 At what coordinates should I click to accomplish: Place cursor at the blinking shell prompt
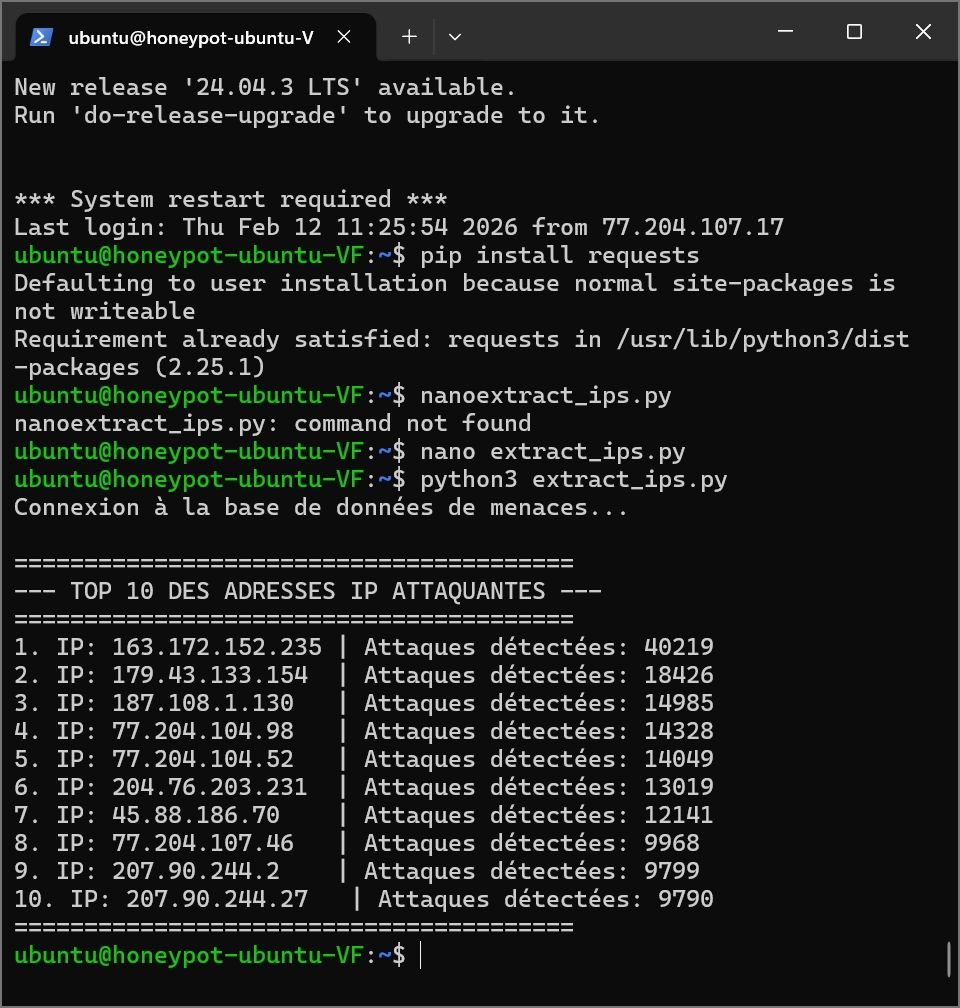[x=420, y=955]
